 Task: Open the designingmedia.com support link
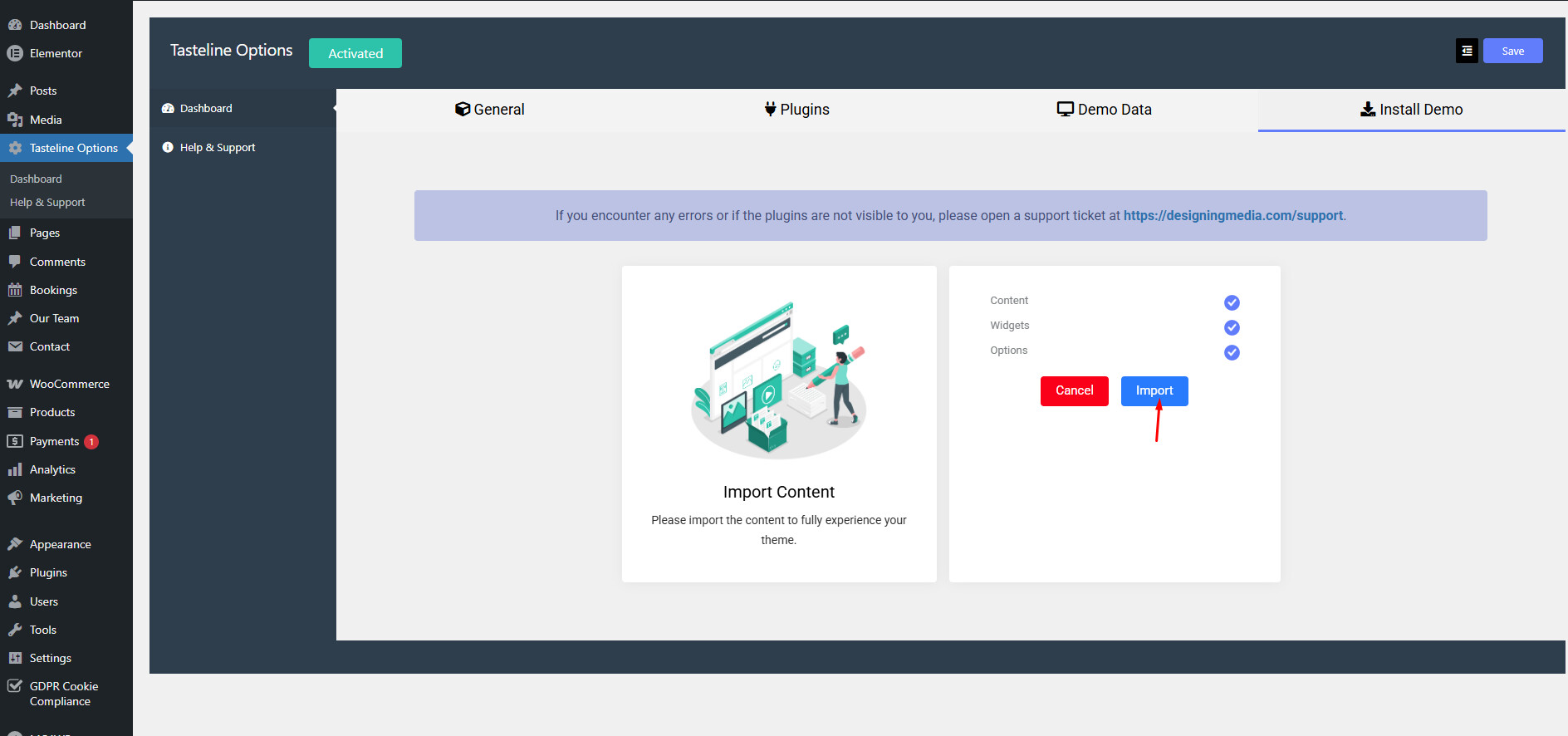(x=1232, y=216)
